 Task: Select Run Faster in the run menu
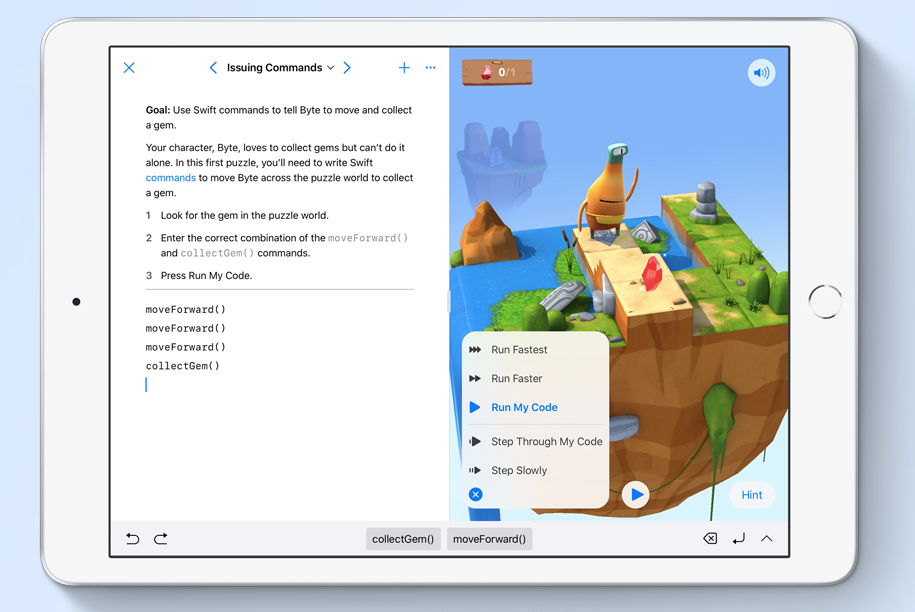(535, 378)
